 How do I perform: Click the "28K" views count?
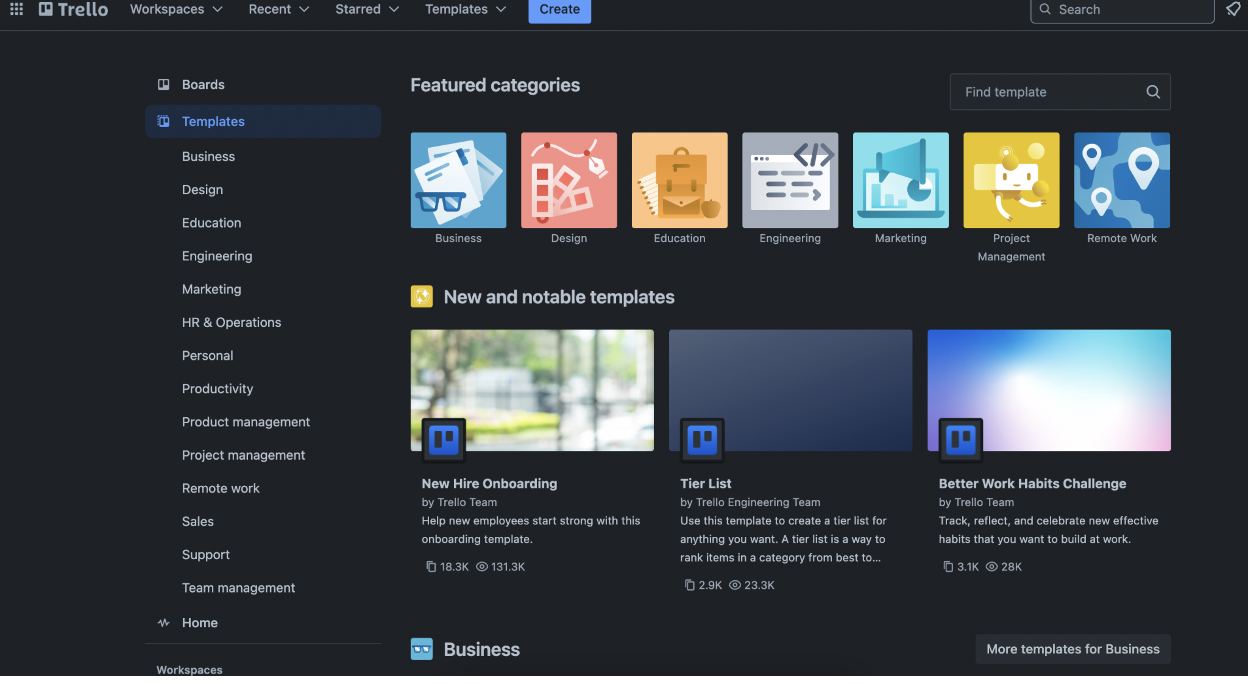coord(1011,567)
